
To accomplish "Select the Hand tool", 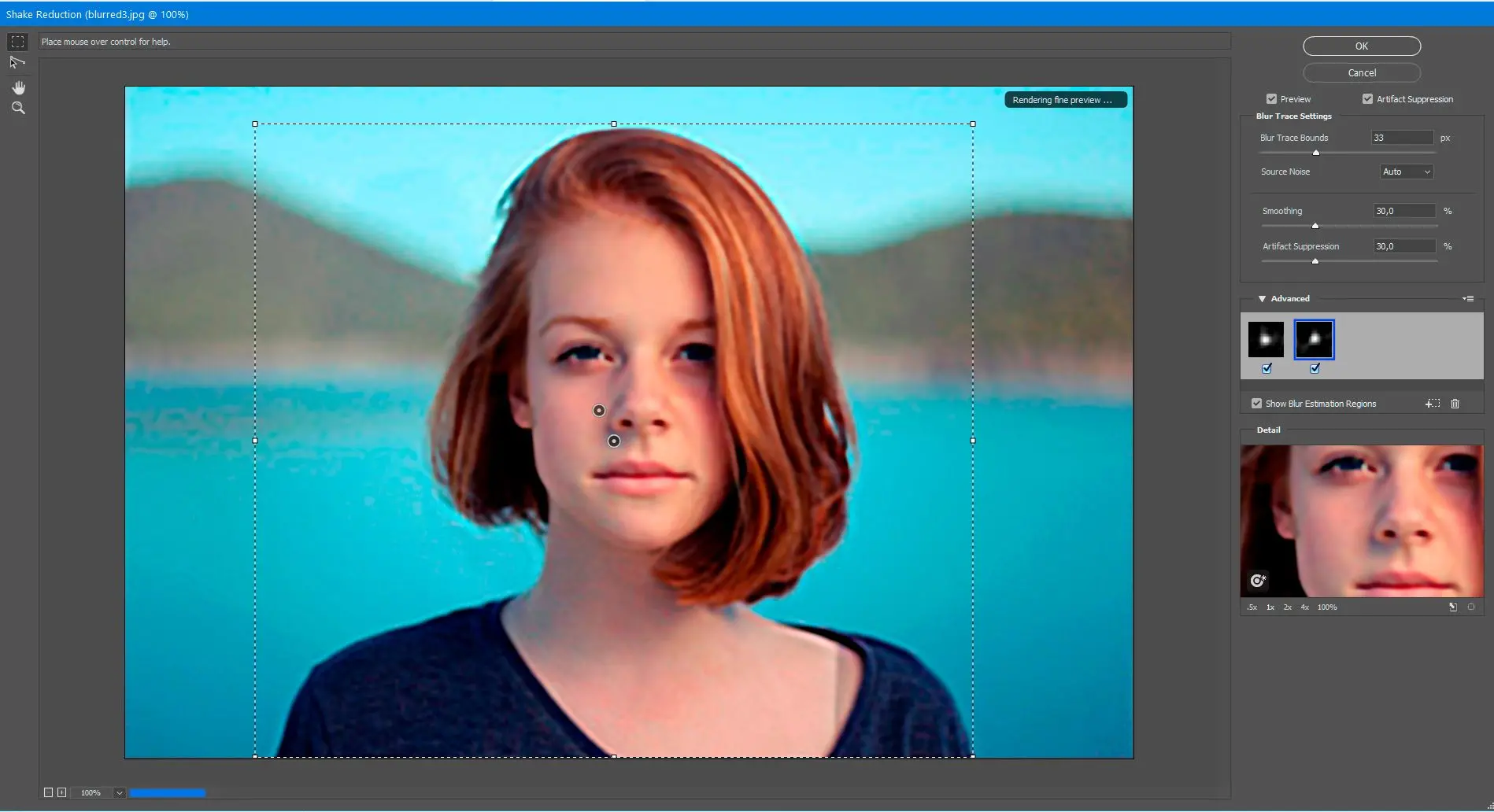I will [x=18, y=87].
